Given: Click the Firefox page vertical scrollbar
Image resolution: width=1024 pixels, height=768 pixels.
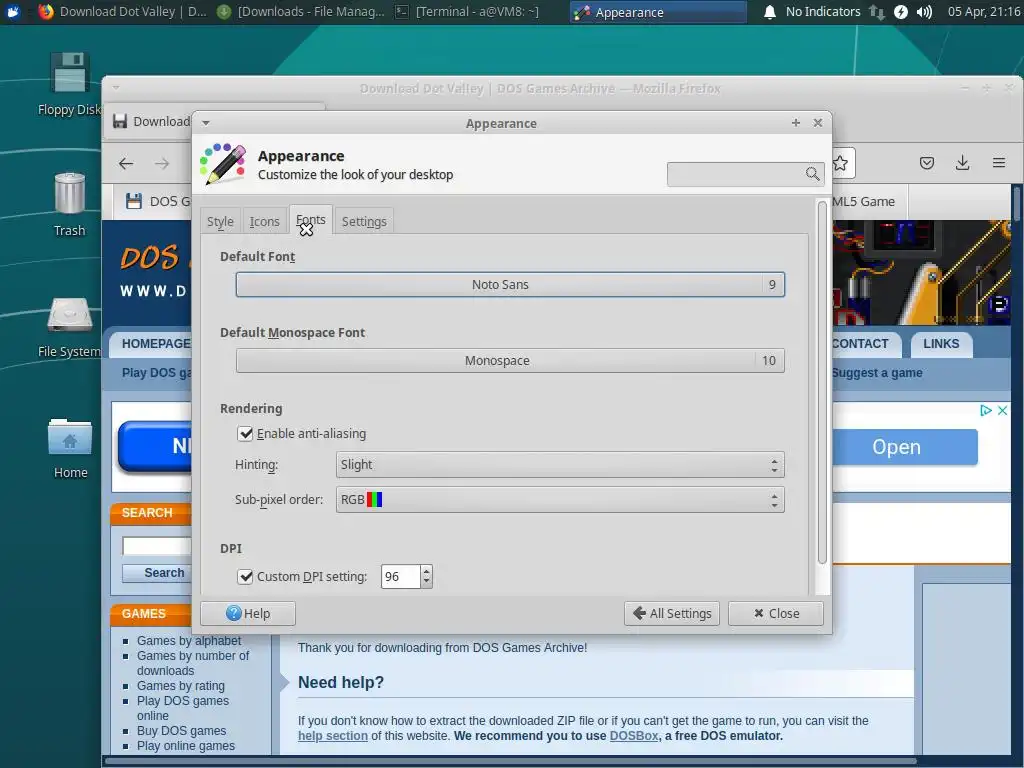Looking at the screenshot, I should click(x=1017, y=204).
